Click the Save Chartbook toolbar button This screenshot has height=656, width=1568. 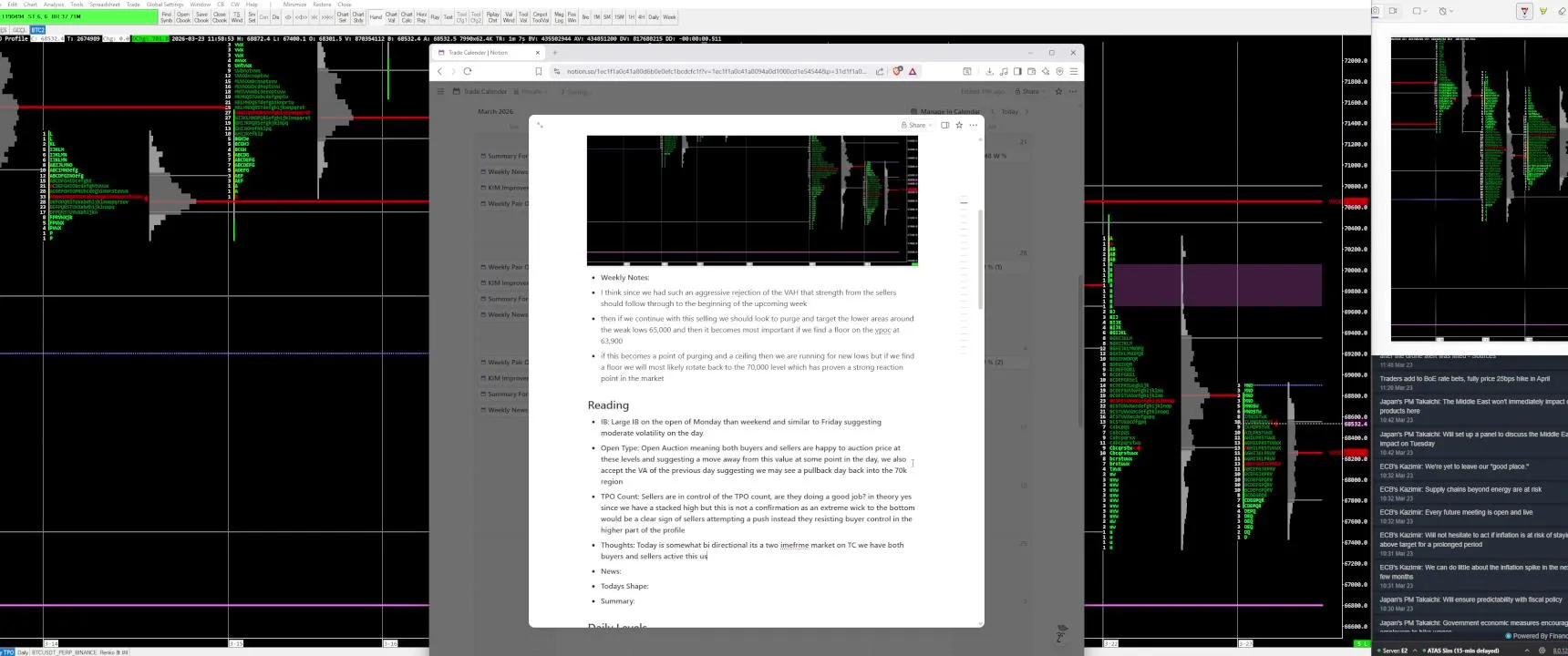[x=201, y=16]
